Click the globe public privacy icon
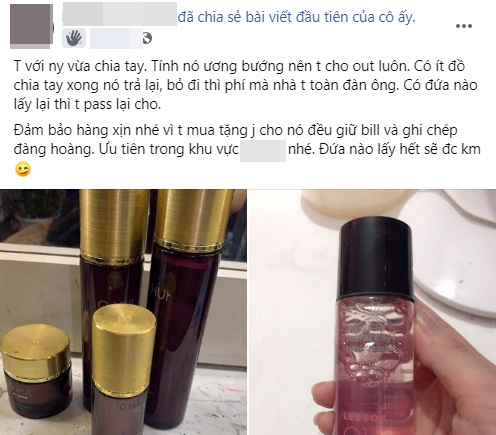 [x=147, y=38]
